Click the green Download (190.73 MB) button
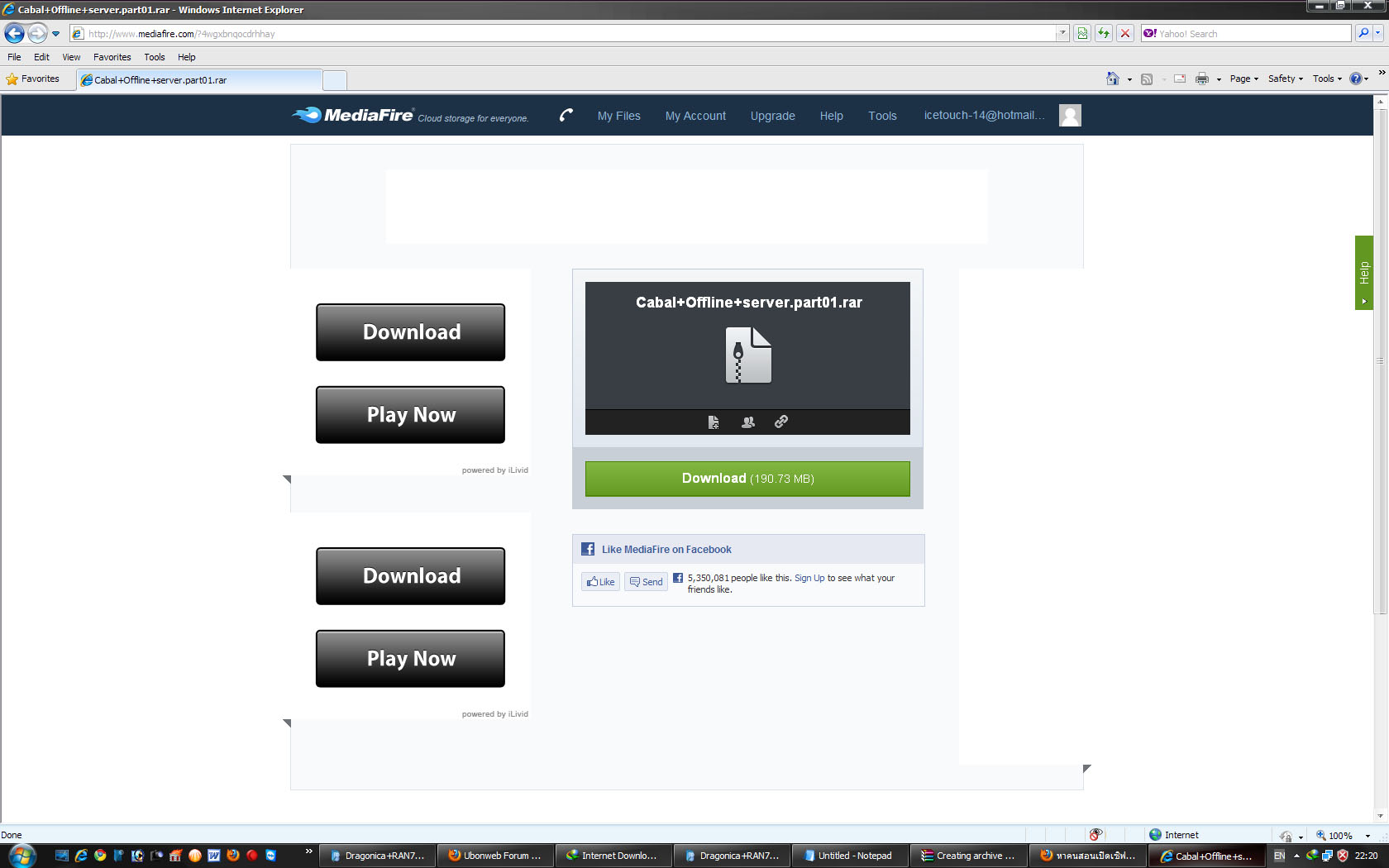The height and width of the screenshot is (868, 1389). [747, 479]
